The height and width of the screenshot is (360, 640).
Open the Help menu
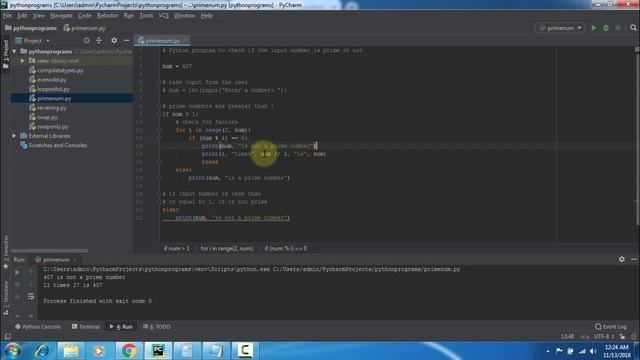(x=207, y=16)
